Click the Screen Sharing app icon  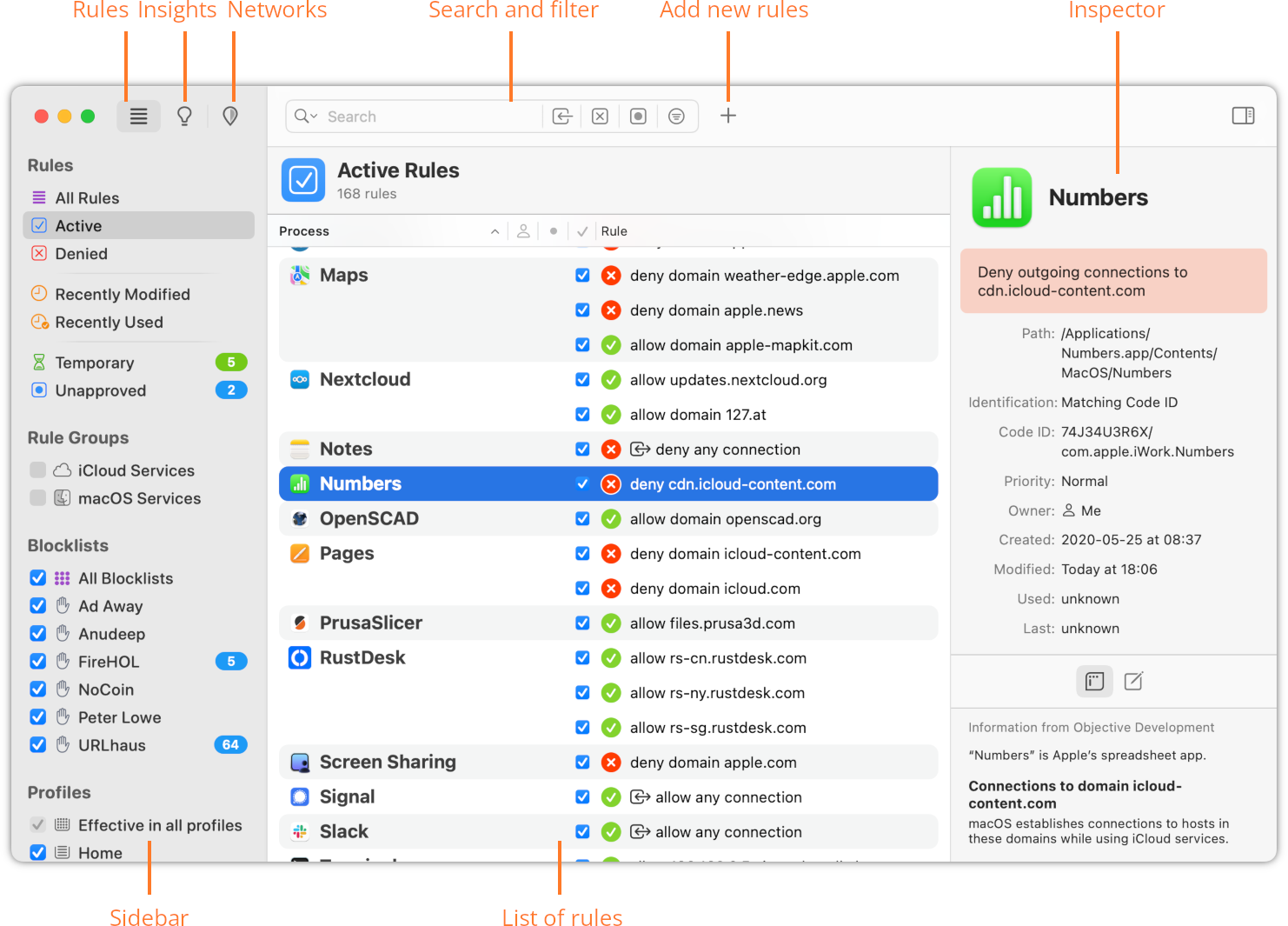click(x=300, y=763)
